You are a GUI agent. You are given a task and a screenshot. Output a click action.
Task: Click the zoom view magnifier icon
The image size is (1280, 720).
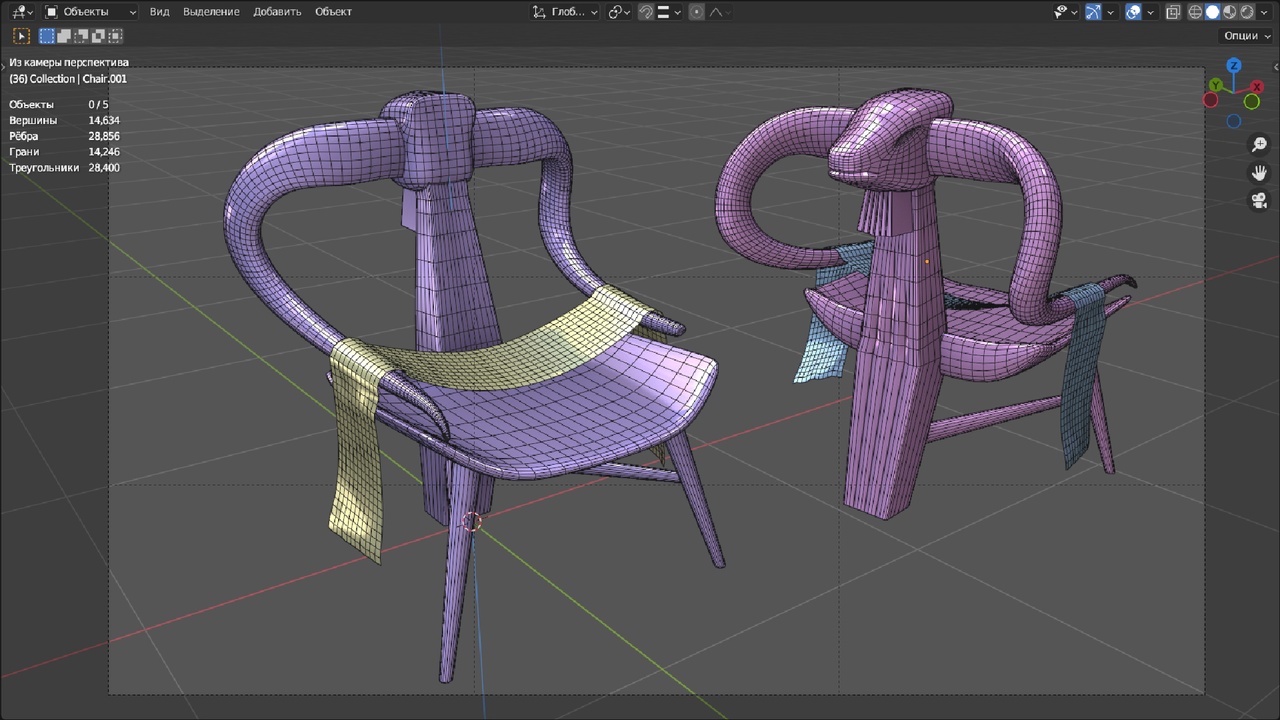1259,145
